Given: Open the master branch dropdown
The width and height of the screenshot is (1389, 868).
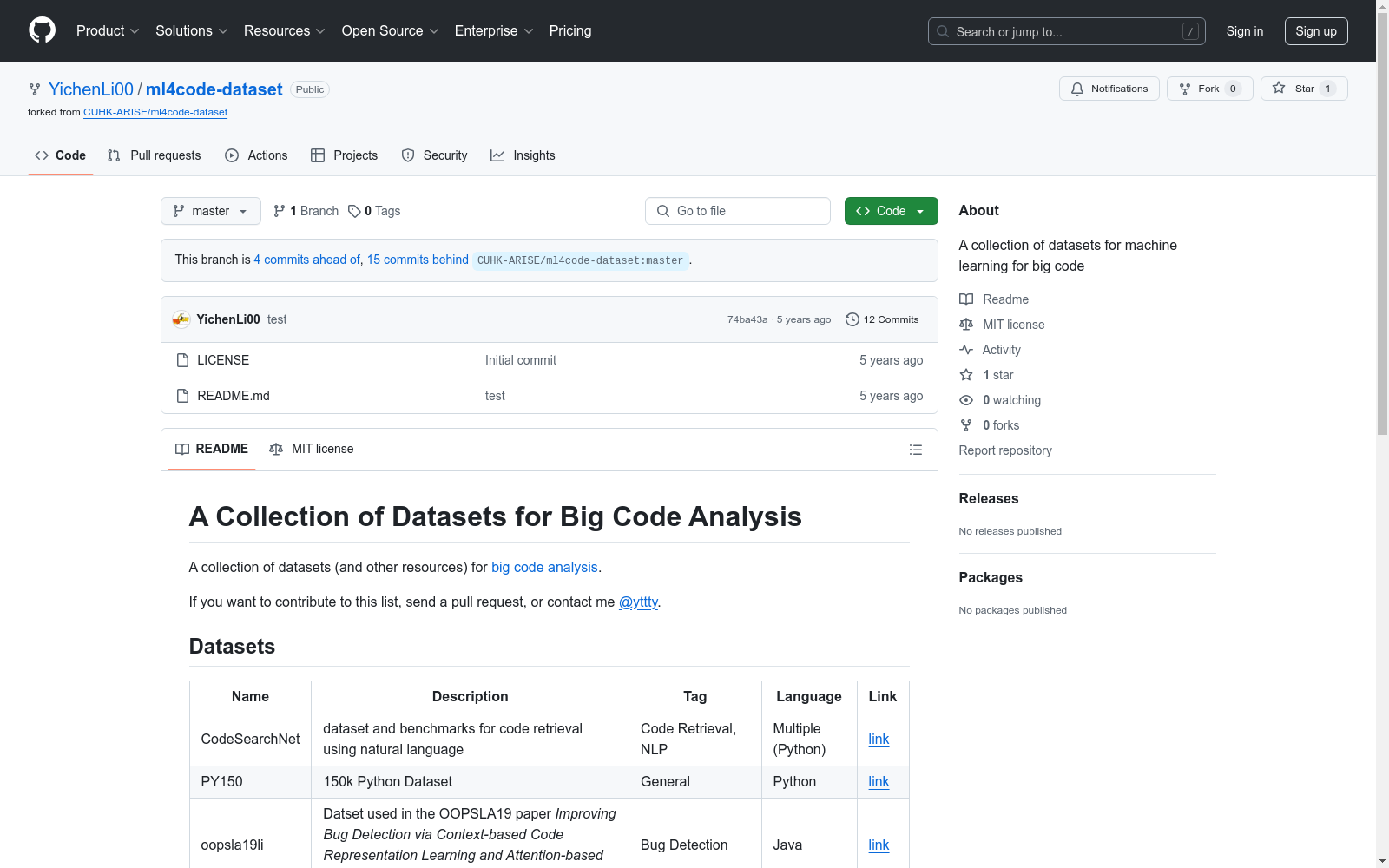Looking at the screenshot, I should tap(211, 211).
